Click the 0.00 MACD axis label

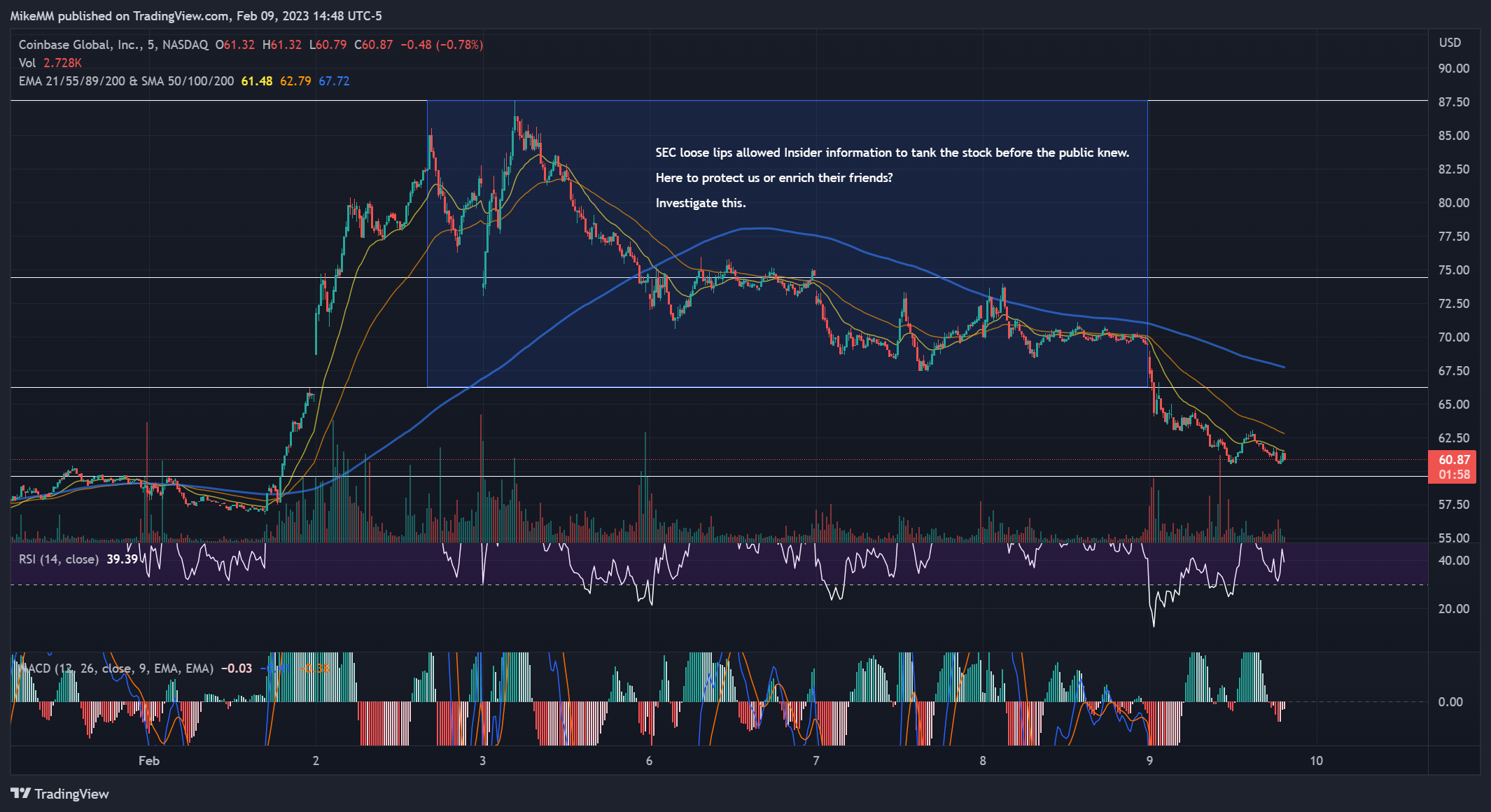1450,702
